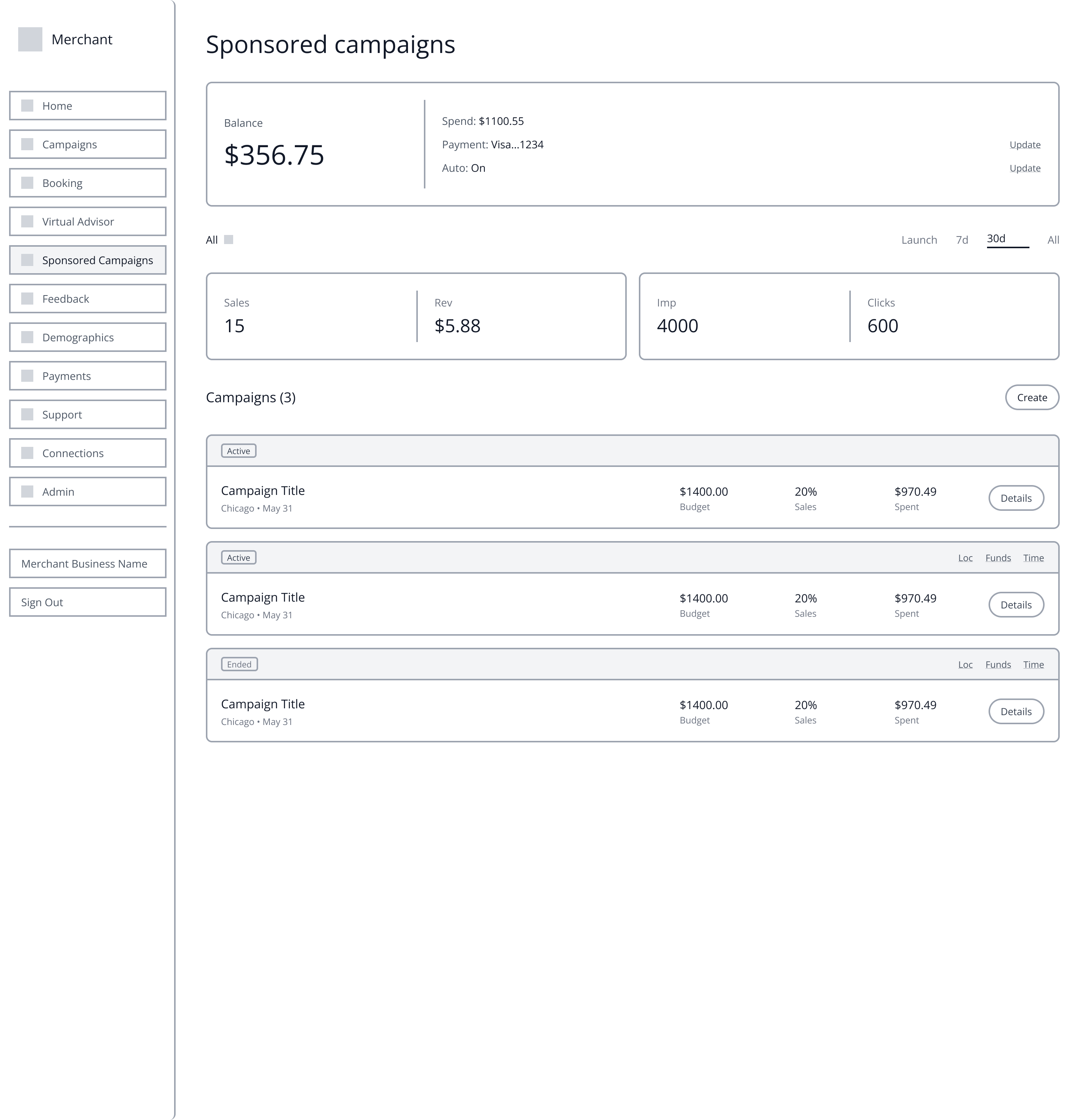This screenshot has width=1090, height=1120.
Task: Click Funds link on Ended campaign
Action: click(x=998, y=664)
